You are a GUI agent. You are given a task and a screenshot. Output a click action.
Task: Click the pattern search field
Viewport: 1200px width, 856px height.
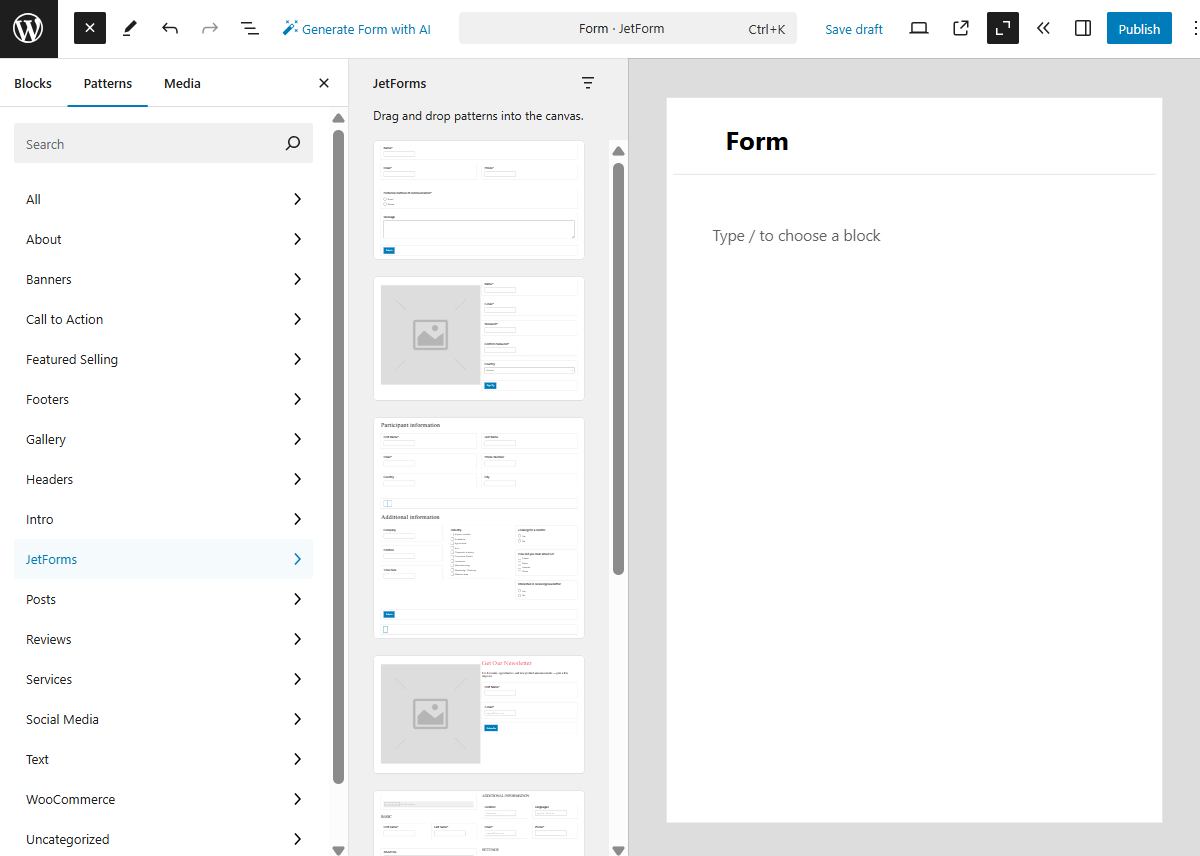(163, 143)
